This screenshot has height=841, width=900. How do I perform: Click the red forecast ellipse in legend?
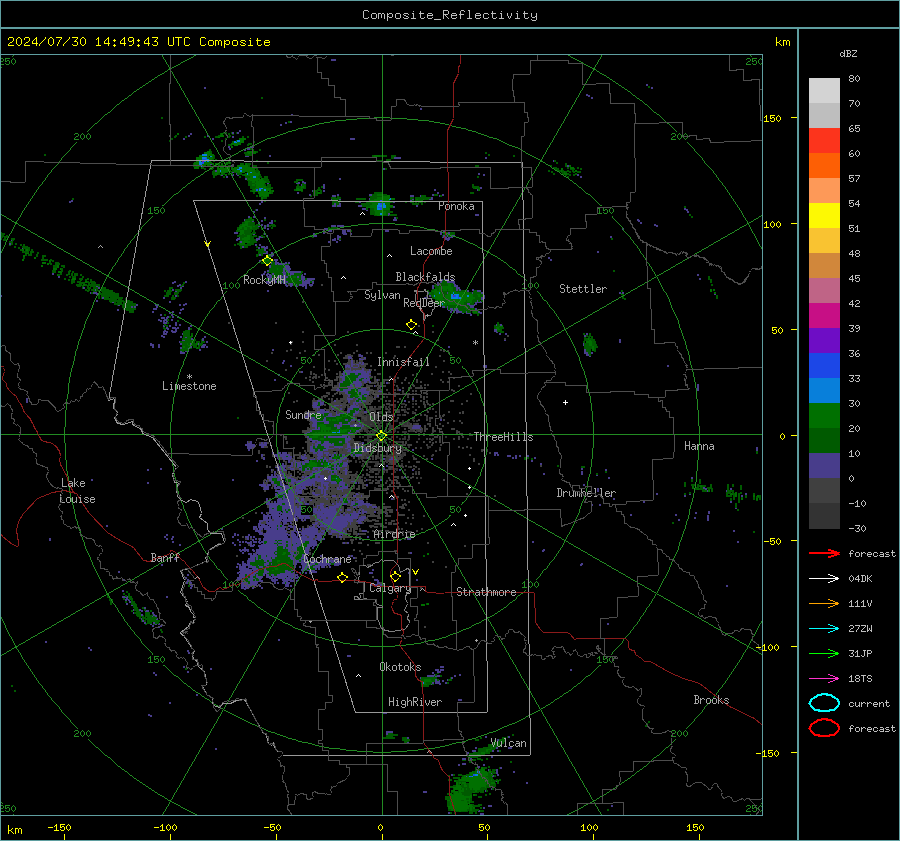coord(824,728)
